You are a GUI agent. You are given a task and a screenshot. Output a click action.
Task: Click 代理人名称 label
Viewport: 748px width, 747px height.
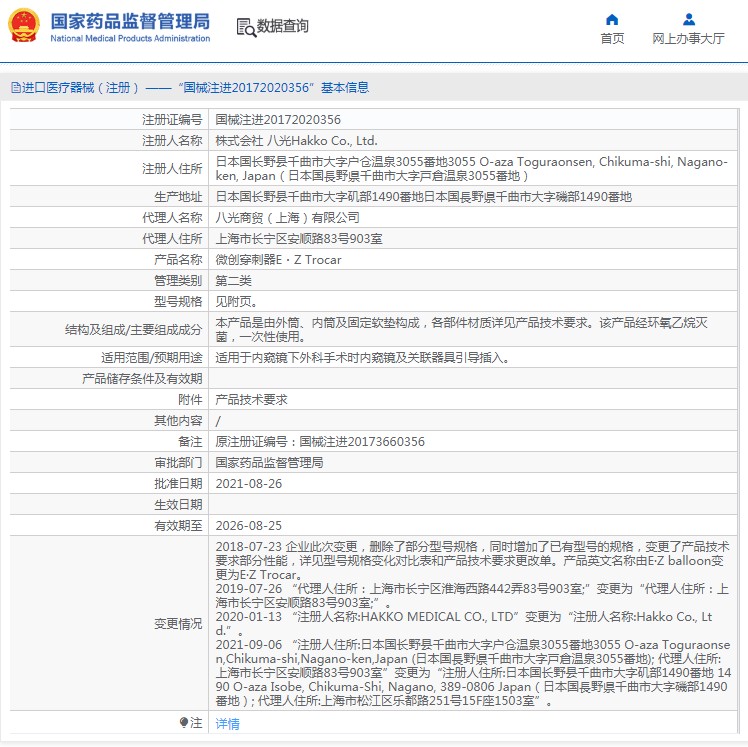(x=172, y=218)
